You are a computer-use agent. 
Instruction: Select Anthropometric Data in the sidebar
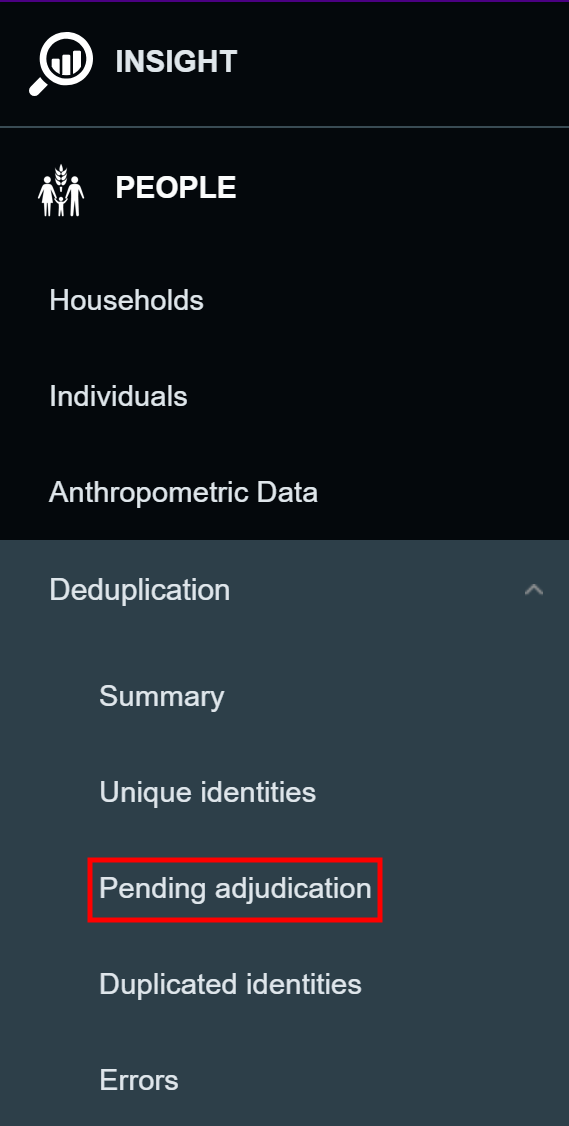click(183, 493)
